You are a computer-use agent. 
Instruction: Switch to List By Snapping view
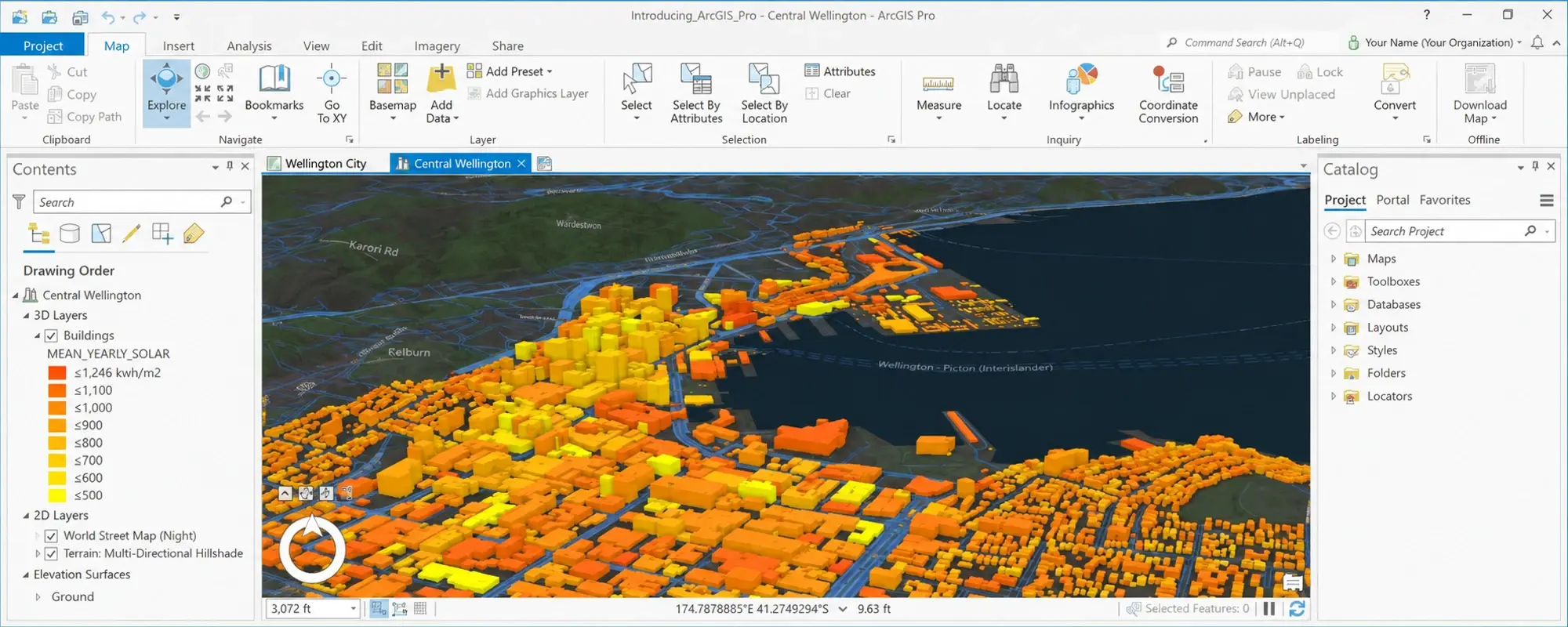162,234
